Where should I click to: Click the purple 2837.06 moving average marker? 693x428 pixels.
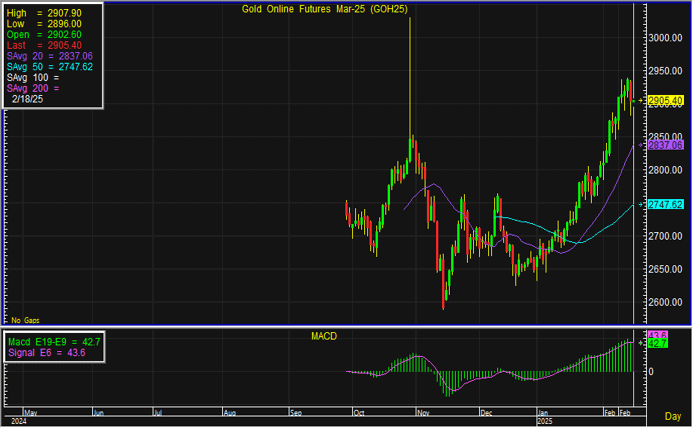point(665,145)
